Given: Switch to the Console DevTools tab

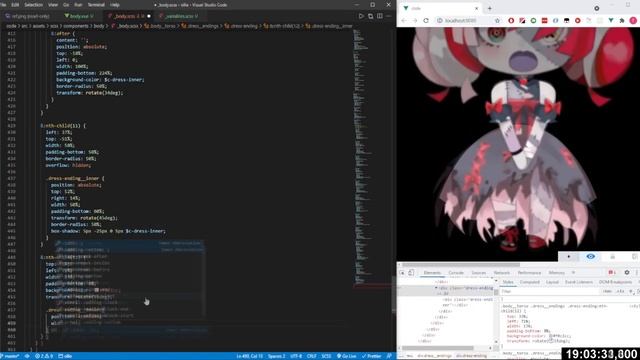Looking at the screenshot, I should 456,273.
